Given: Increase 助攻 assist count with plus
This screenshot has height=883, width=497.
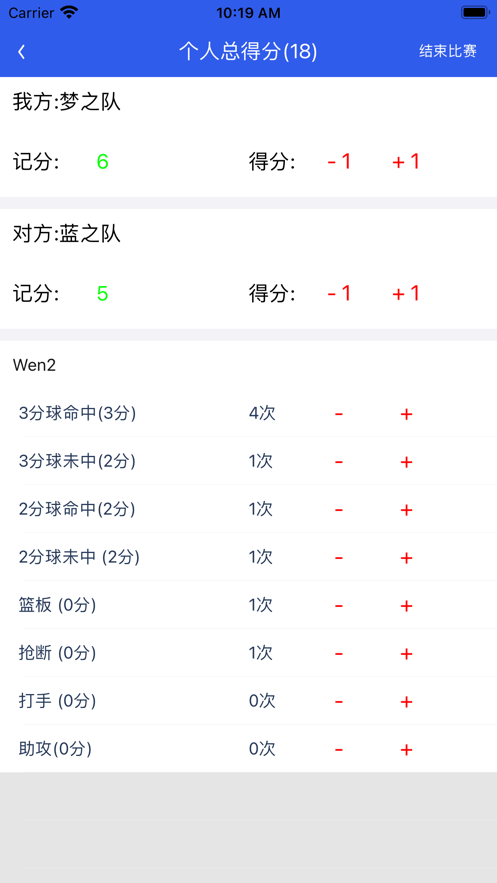Looking at the screenshot, I should coord(406,750).
